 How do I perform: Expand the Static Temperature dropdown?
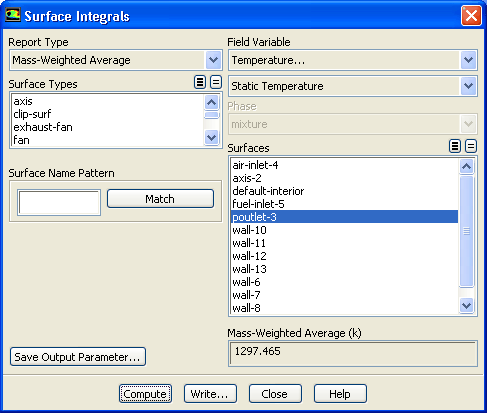click(x=468, y=86)
